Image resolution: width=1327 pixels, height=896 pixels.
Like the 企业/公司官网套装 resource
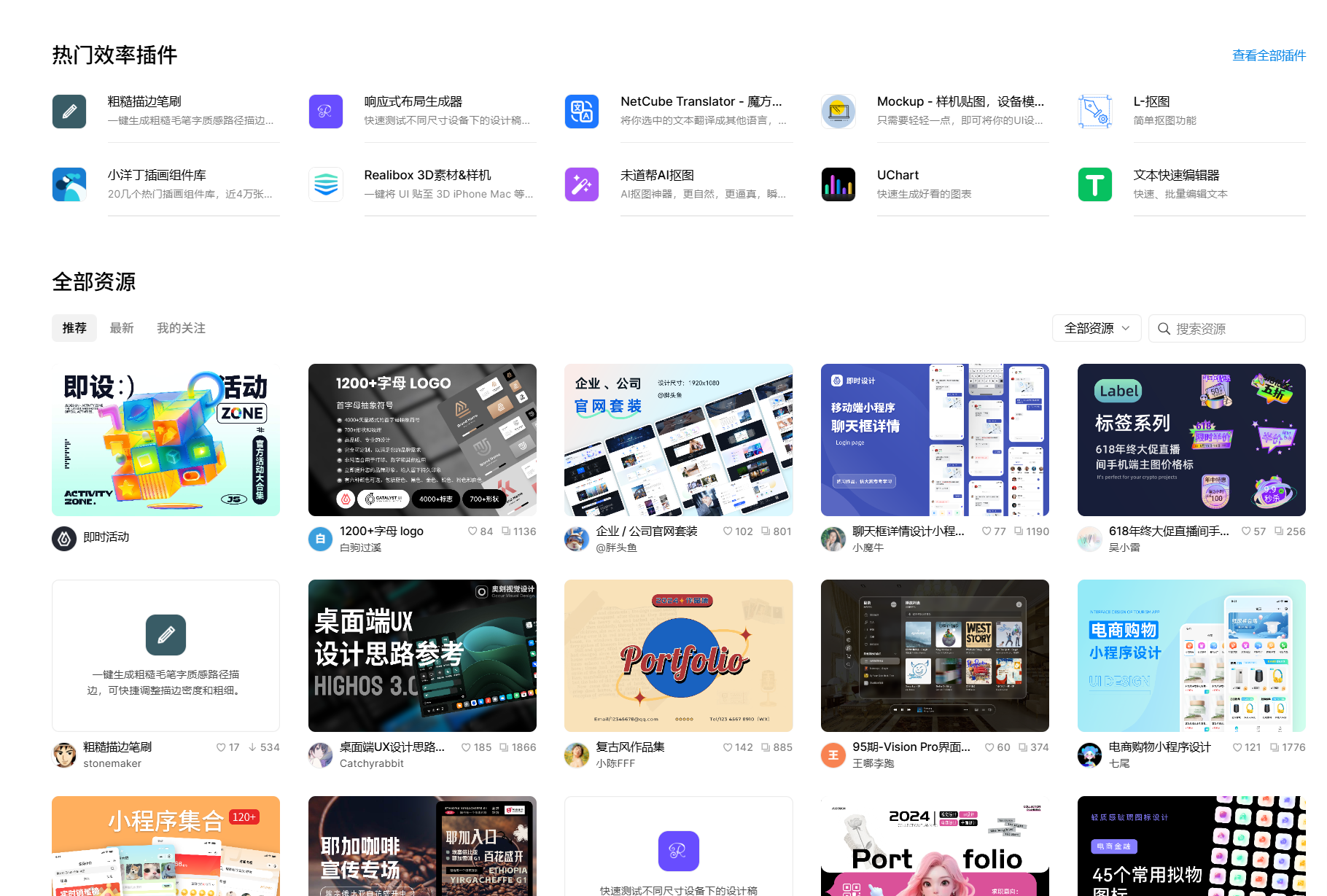pyautogui.click(x=728, y=531)
